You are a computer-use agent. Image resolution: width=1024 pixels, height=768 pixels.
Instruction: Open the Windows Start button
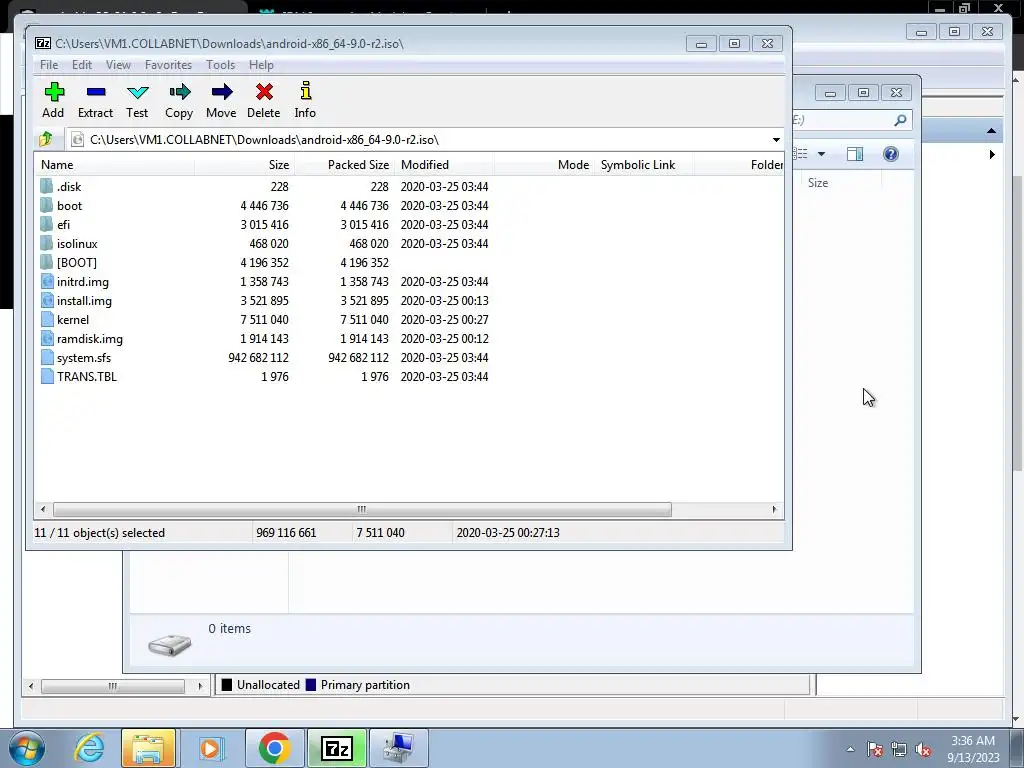point(26,748)
